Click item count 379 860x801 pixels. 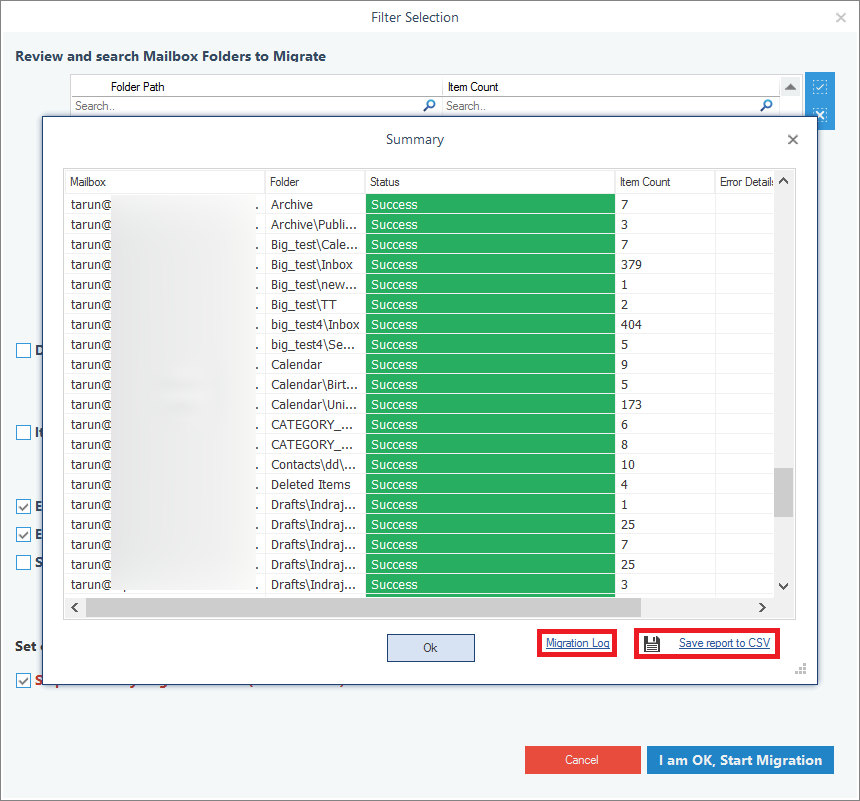(631, 264)
